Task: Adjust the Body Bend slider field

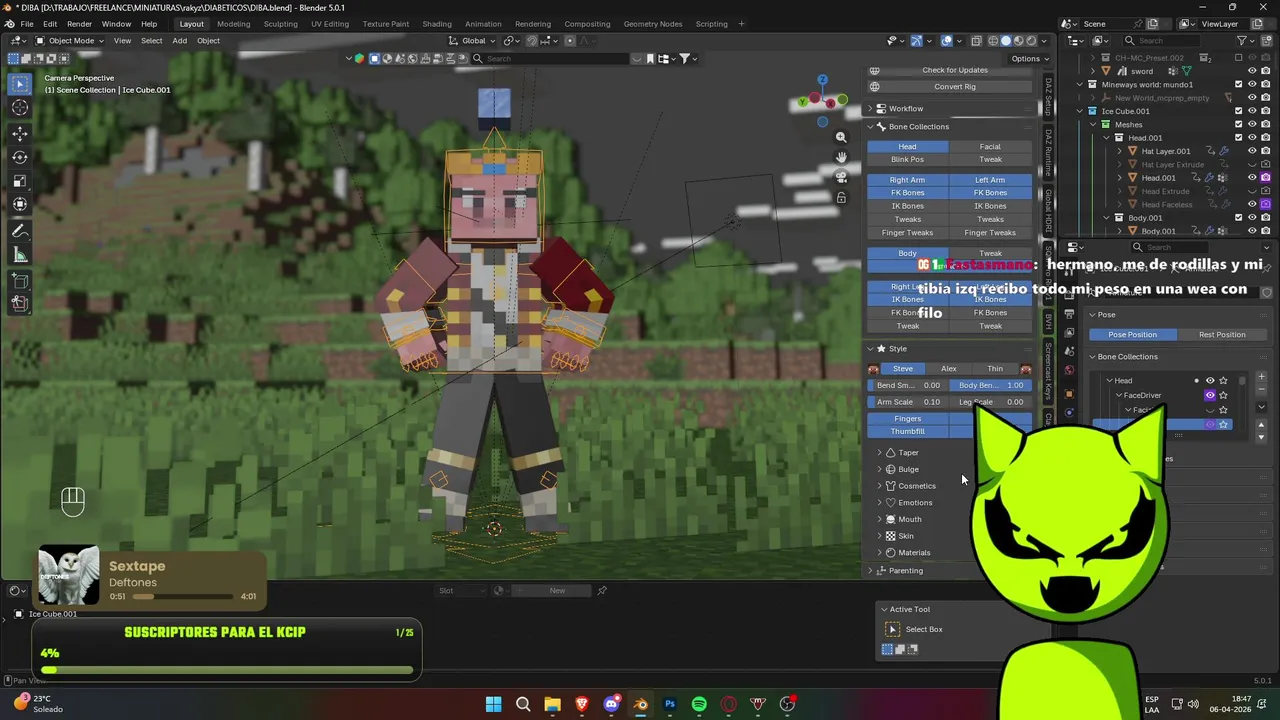Action: point(991,386)
